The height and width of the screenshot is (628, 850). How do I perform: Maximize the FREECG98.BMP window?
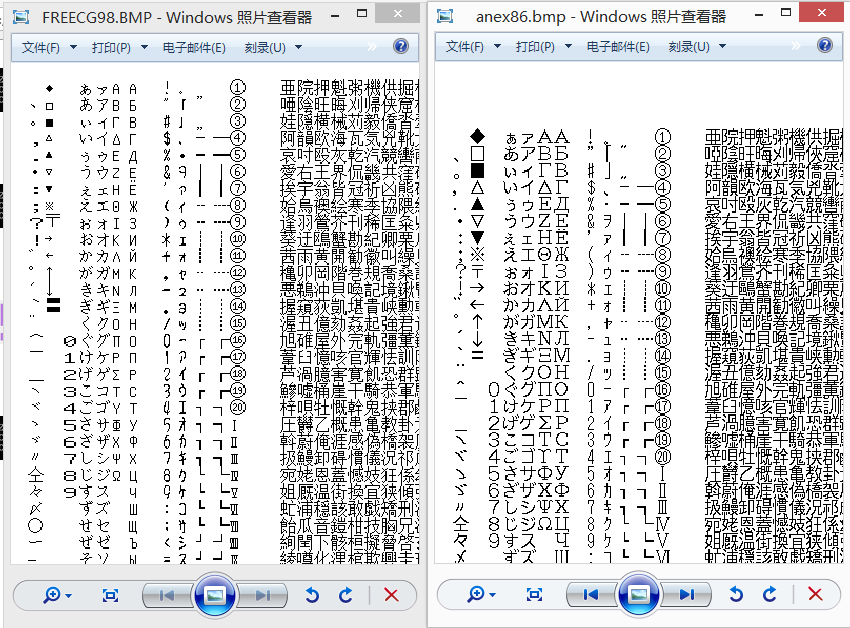click(x=362, y=14)
